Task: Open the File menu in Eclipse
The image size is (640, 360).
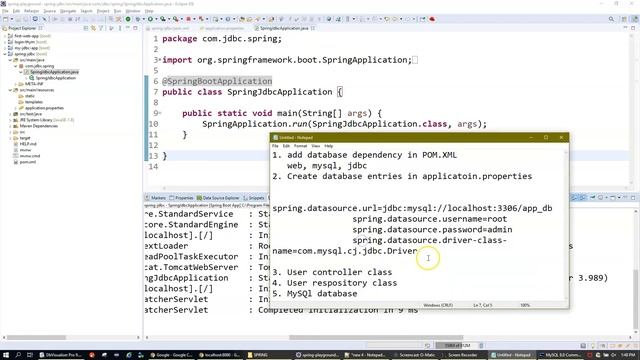Action: (x=5, y=11)
